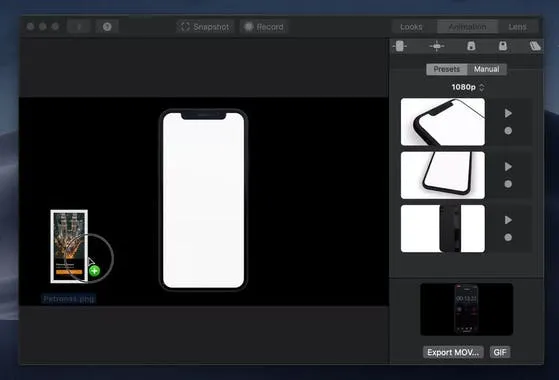Click the first lock icon in the panel toolbar

(x=471, y=46)
